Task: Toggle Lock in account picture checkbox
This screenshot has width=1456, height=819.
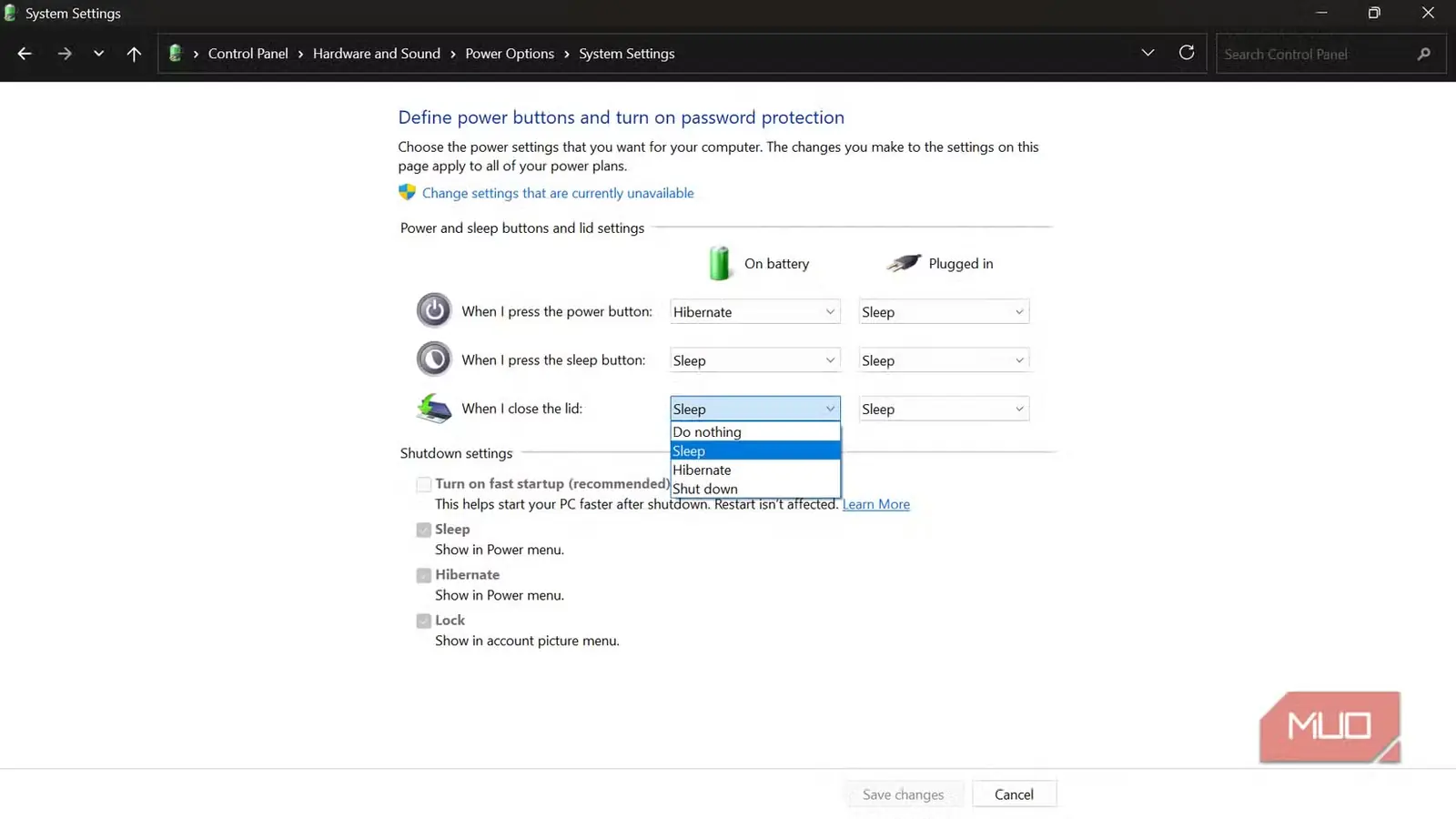Action: tap(423, 621)
